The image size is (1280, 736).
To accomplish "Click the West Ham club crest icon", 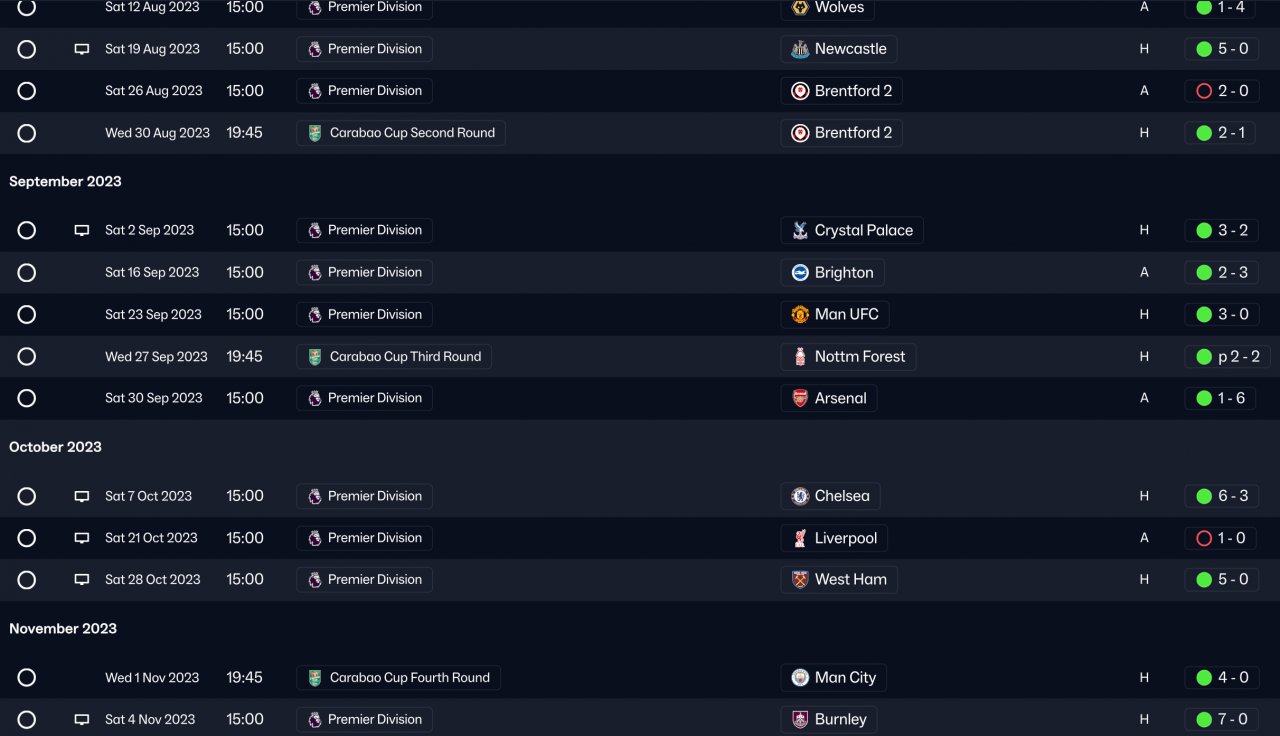I will pos(800,580).
